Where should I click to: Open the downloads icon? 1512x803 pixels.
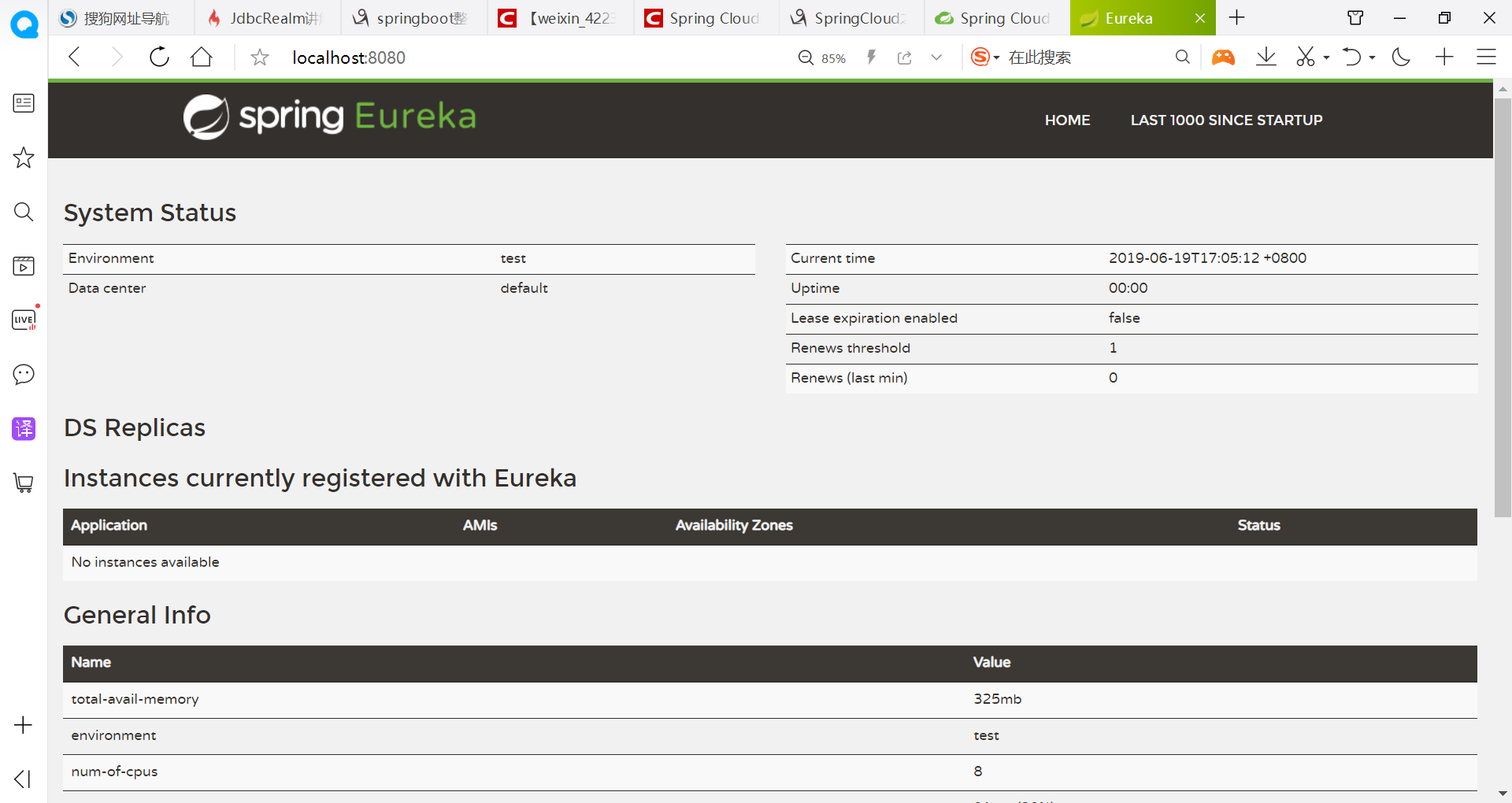tap(1266, 57)
